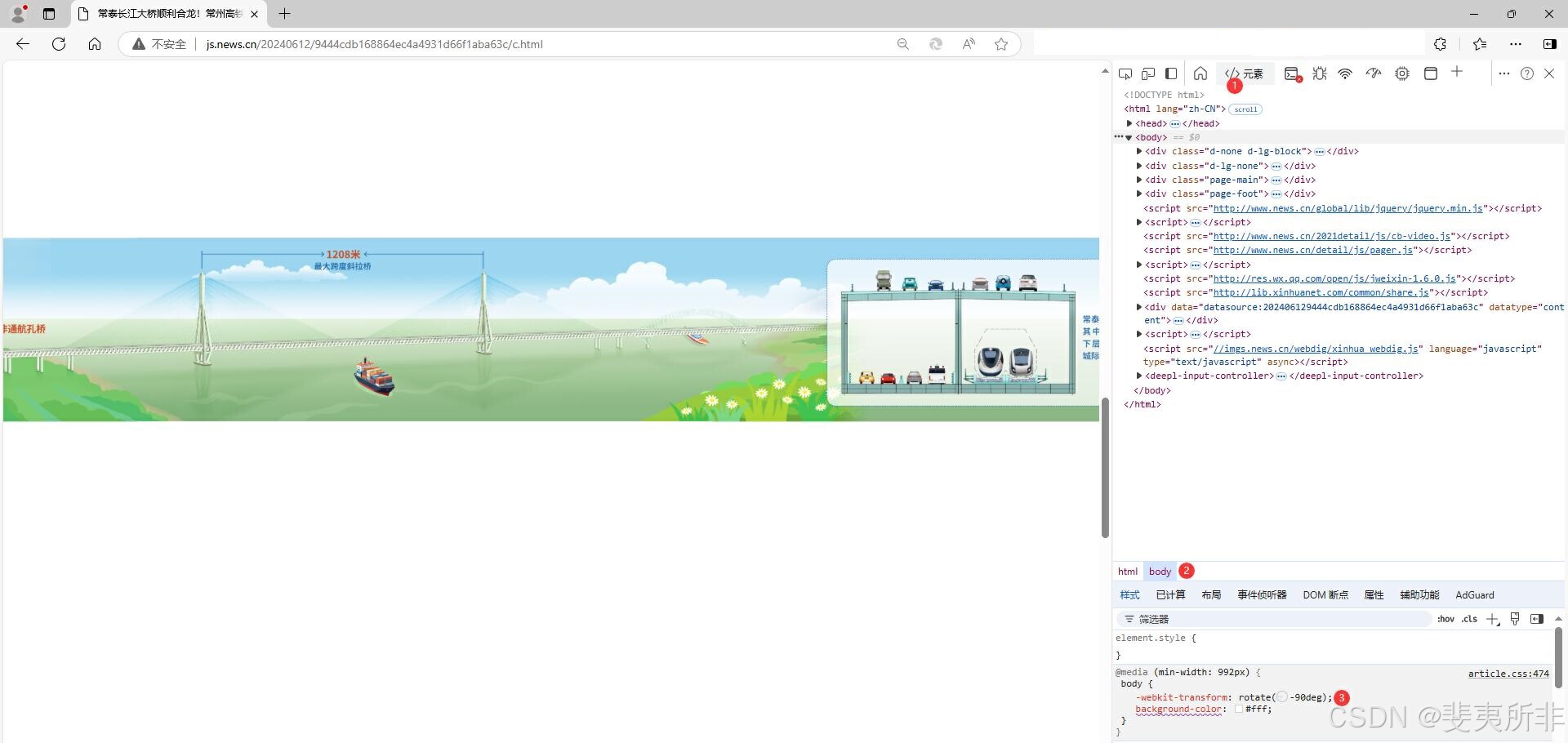Viewport: 1568px width, 743px height.
Task: Open the tab actions menu icon
Action: pyautogui.click(x=49, y=14)
